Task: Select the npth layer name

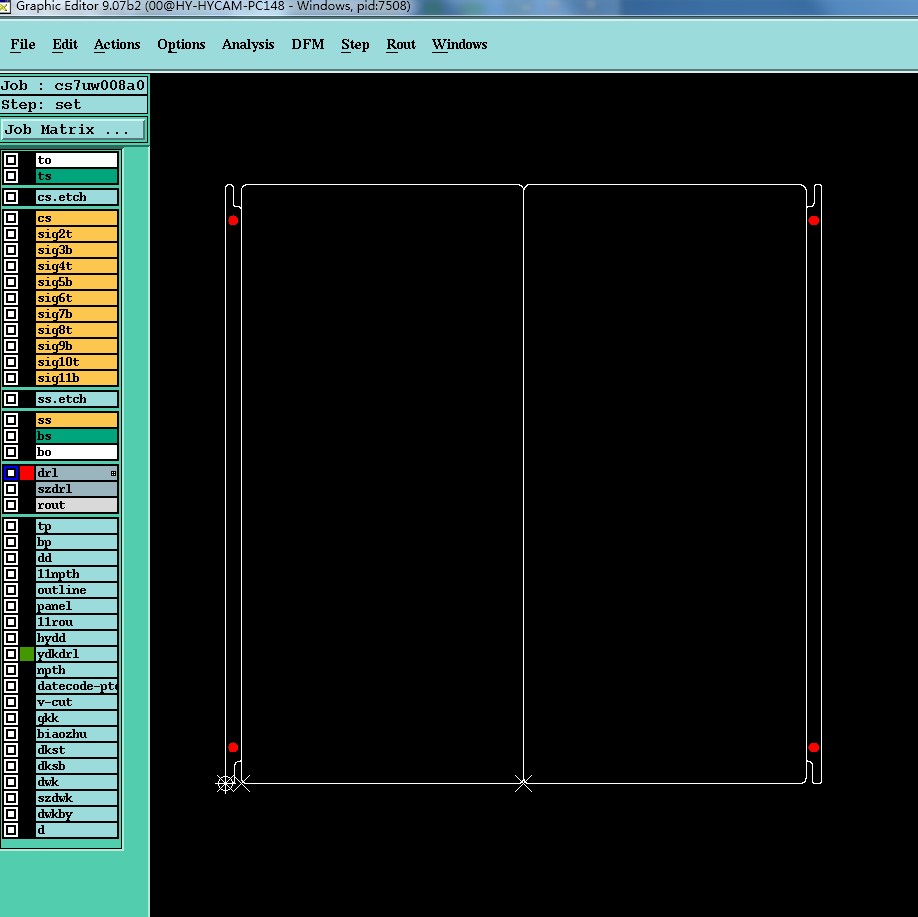Action: pyautogui.click(x=77, y=669)
